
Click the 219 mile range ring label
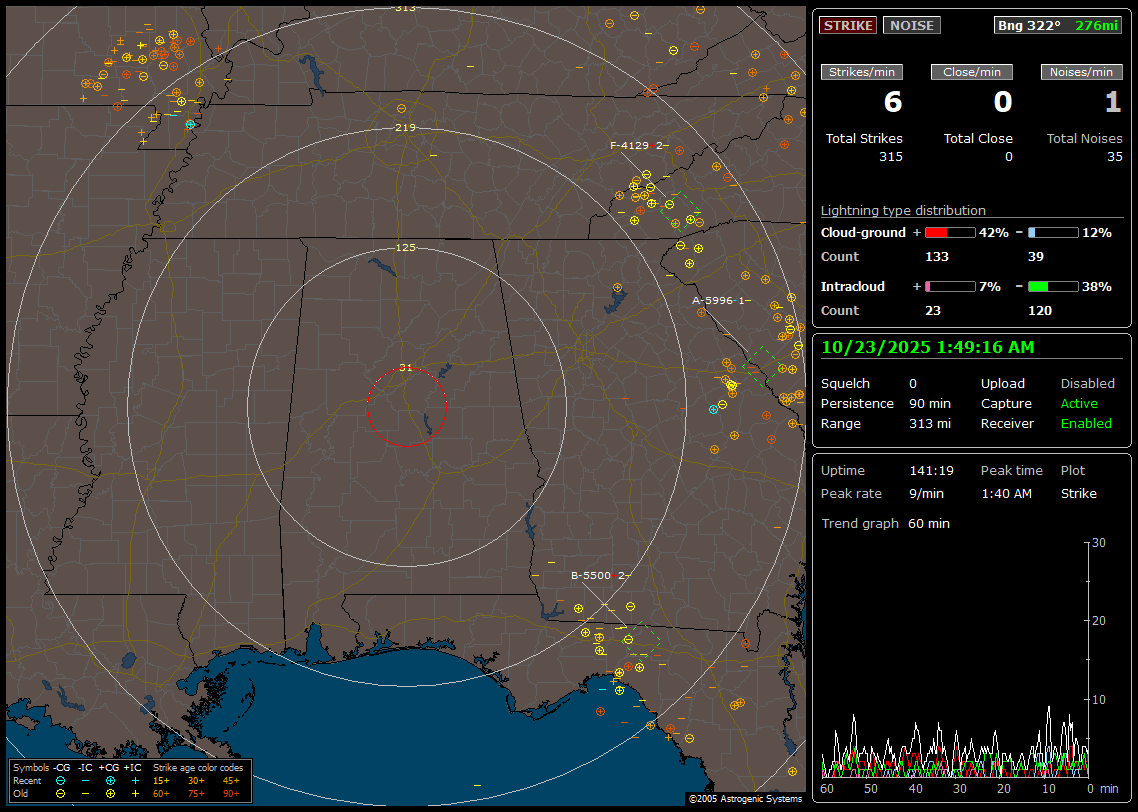click(x=405, y=128)
